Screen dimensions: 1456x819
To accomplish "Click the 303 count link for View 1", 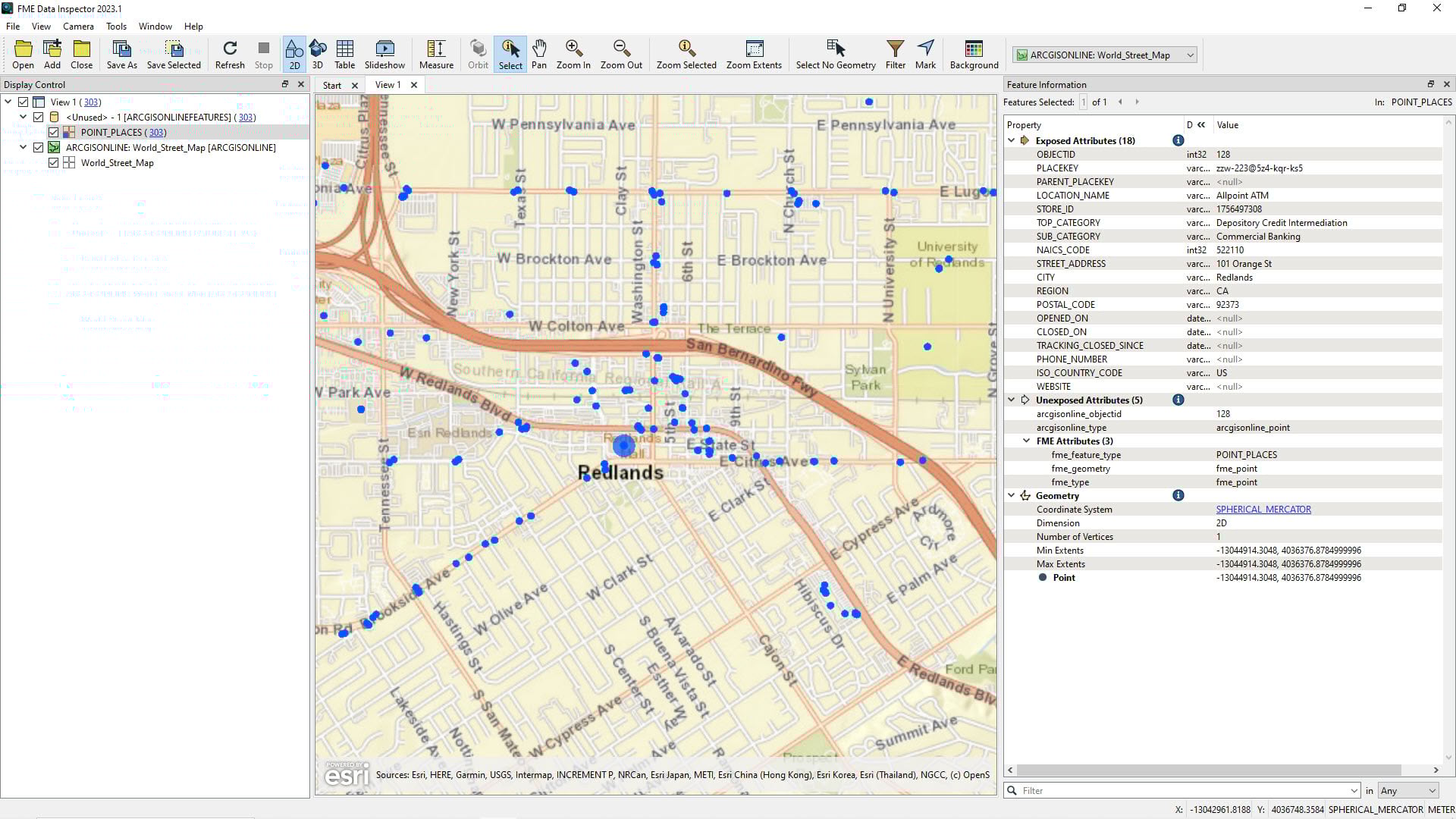I will point(92,102).
